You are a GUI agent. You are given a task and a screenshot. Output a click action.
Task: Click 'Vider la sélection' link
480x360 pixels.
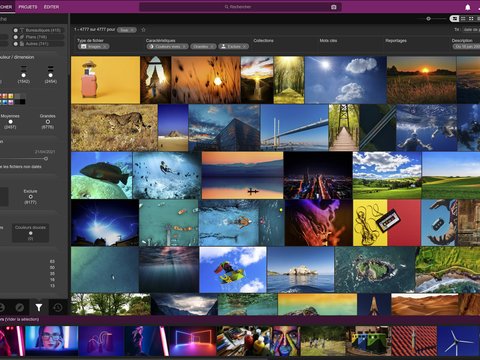click(22, 319)
